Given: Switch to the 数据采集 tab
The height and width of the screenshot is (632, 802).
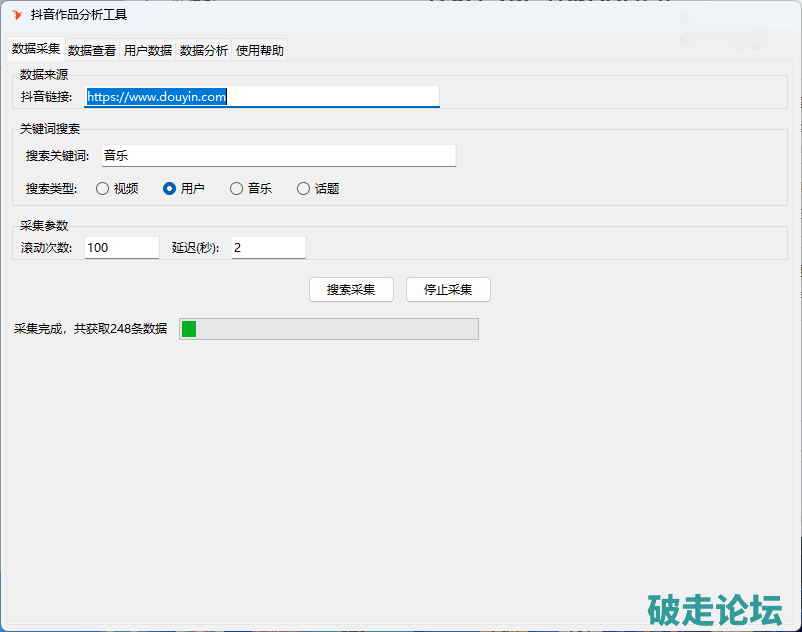Looking at the screenshot, I should click(36, 49).
